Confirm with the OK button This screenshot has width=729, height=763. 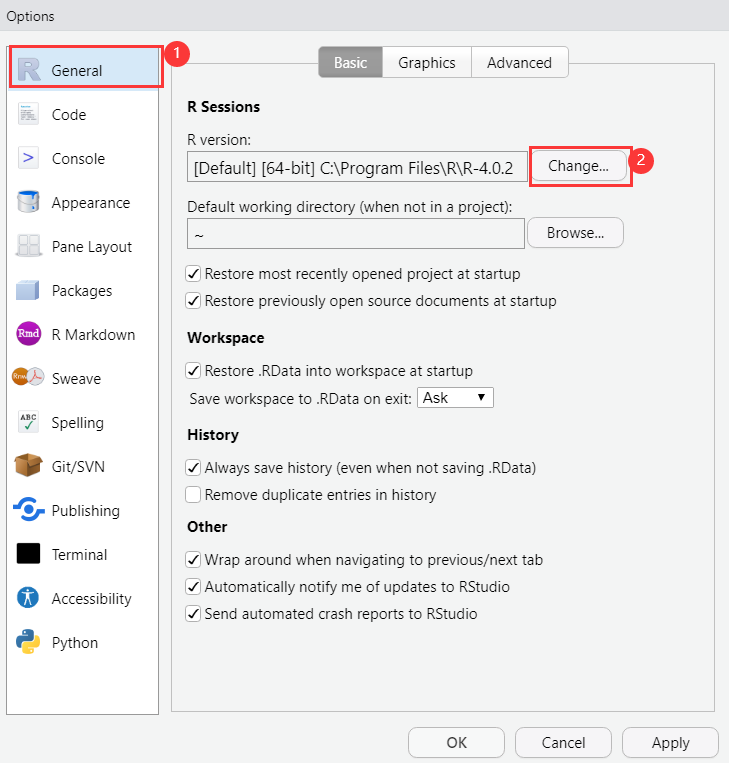[x=456, y=743]
